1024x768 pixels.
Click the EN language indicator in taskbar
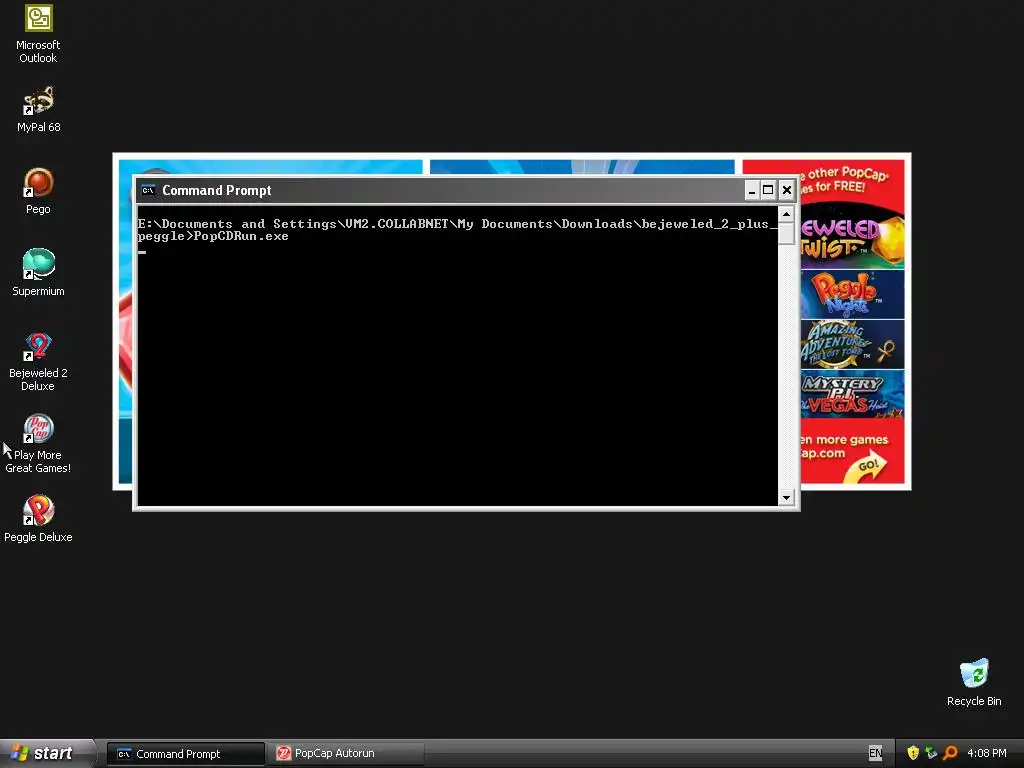click(x=875, y=753)
